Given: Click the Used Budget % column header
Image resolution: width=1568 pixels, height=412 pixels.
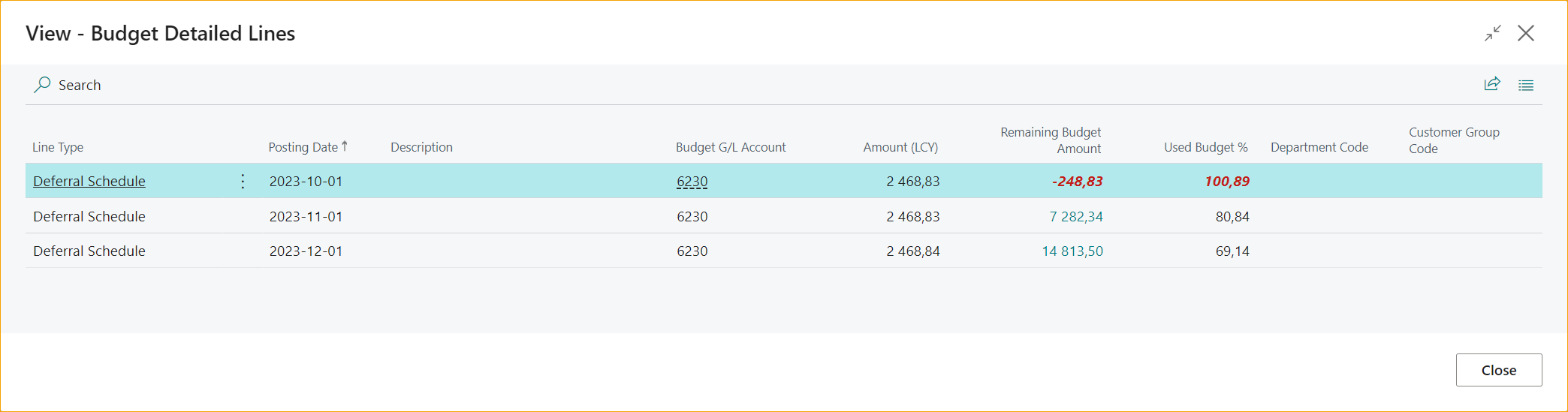Looking at the screenshot, I should [1206, 147].
